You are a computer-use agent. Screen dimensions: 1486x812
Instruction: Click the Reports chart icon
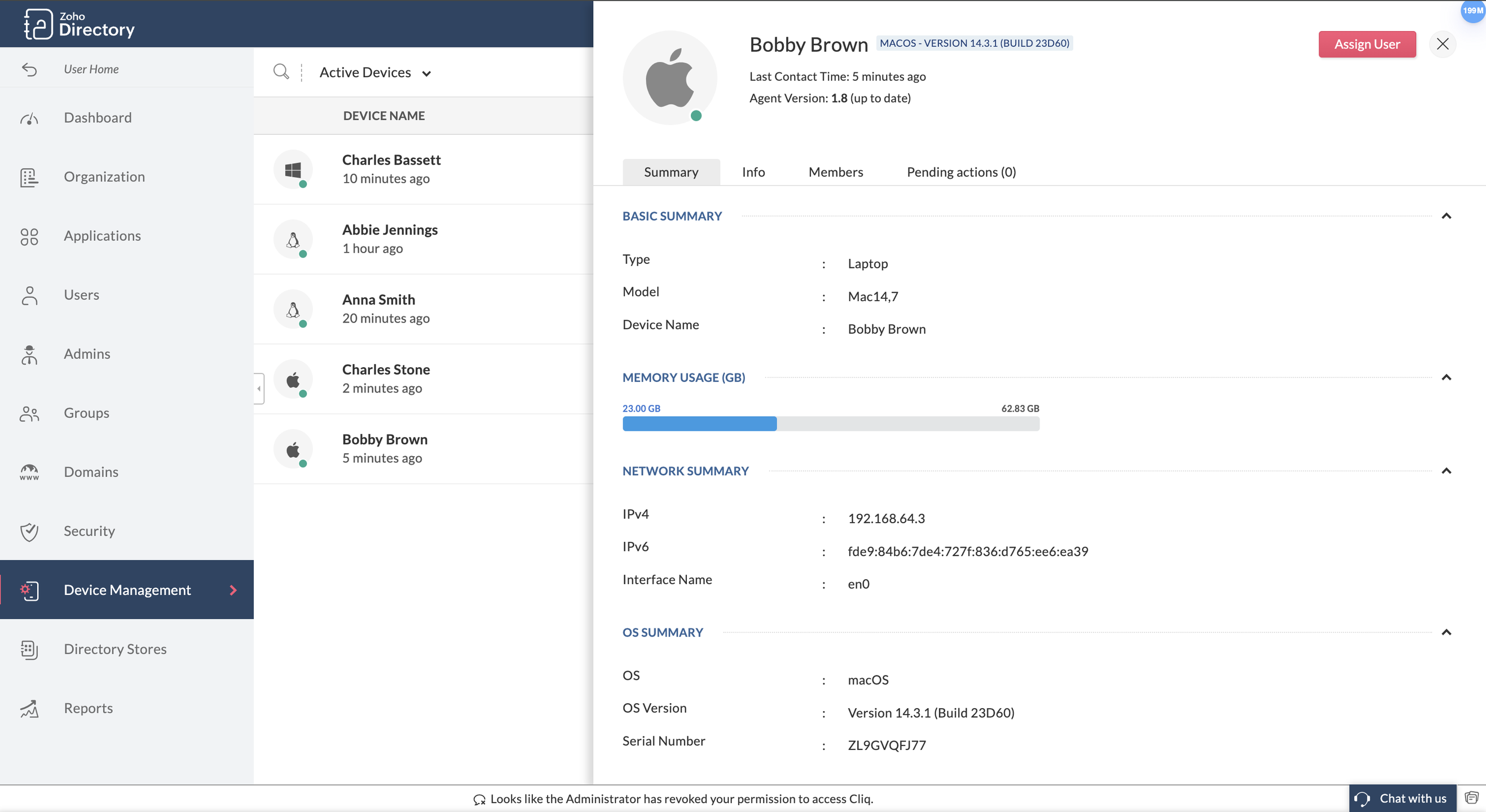(x=29, y=708)
